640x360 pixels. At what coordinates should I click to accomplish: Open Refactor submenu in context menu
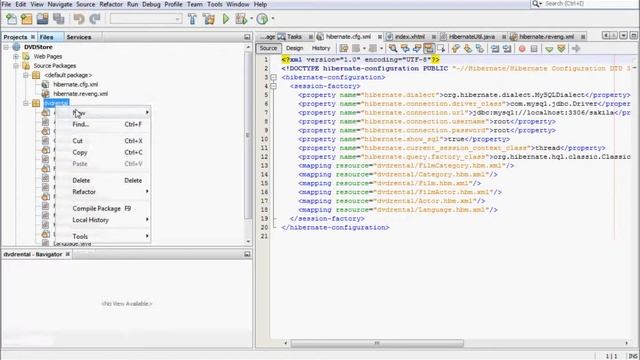(103, 192)
